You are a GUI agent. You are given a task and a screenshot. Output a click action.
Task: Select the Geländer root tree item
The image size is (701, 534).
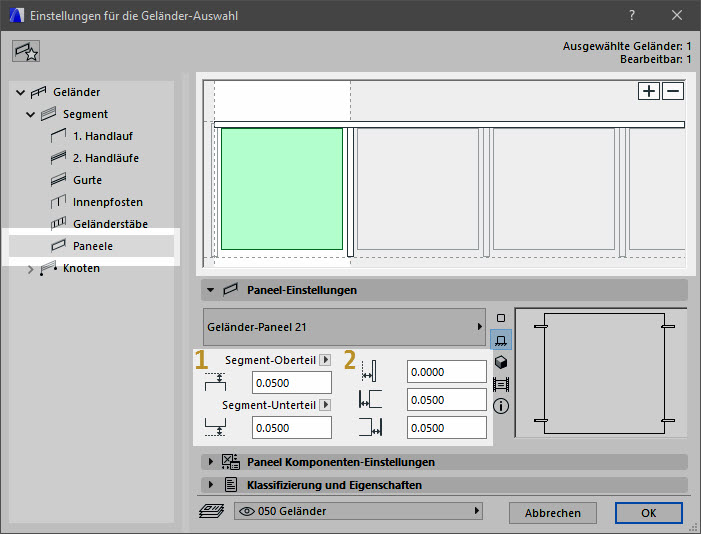tap(76, 92)
